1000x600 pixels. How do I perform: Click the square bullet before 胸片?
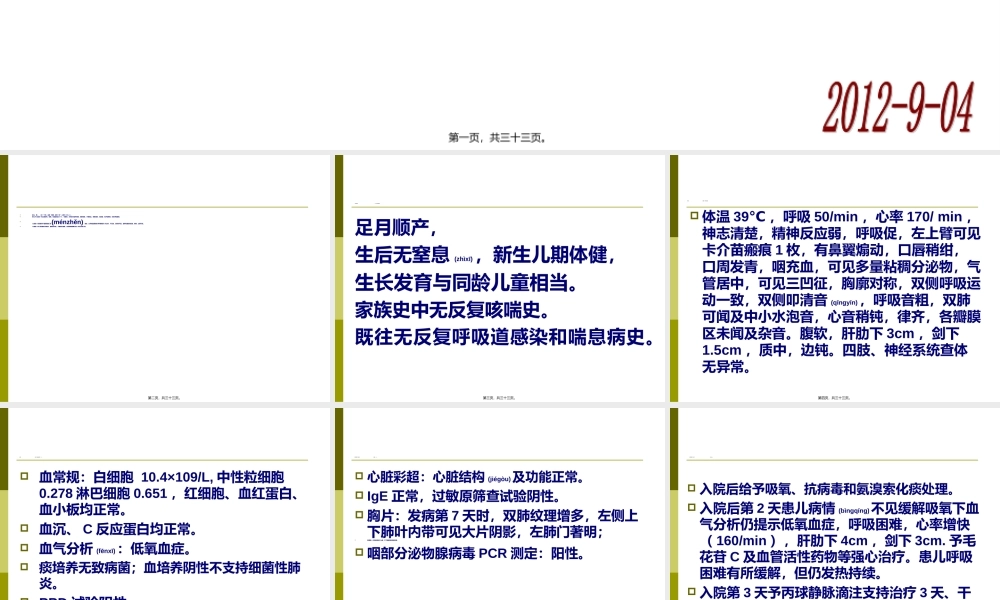coord(358,513)
